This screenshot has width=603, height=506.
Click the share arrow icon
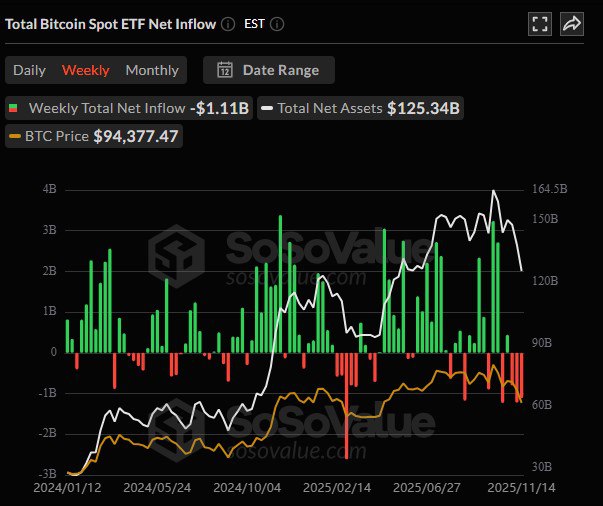(x=572, y=24)
